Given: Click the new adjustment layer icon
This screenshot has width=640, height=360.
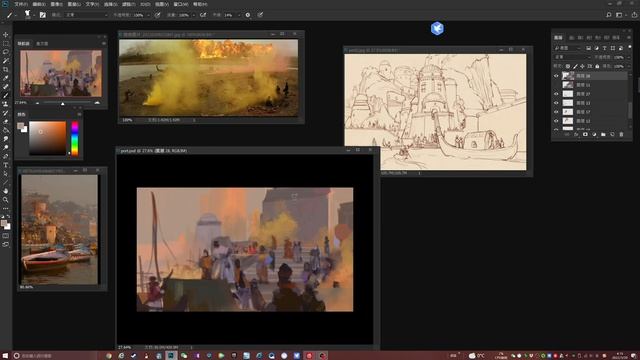Looking at the screenshot, I should click(x=594, y=134).
